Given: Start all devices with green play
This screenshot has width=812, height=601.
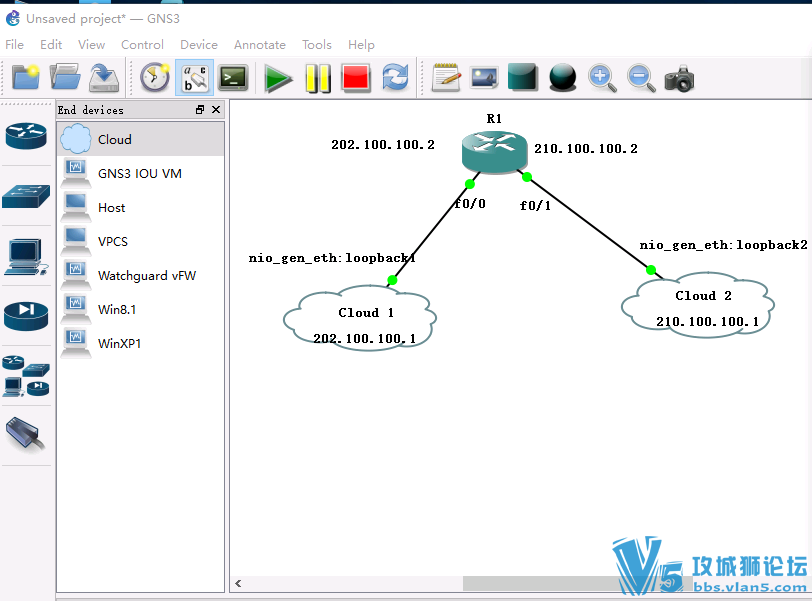Looking at the screenshot, I should pyautogui.click(x=278, y=78).
